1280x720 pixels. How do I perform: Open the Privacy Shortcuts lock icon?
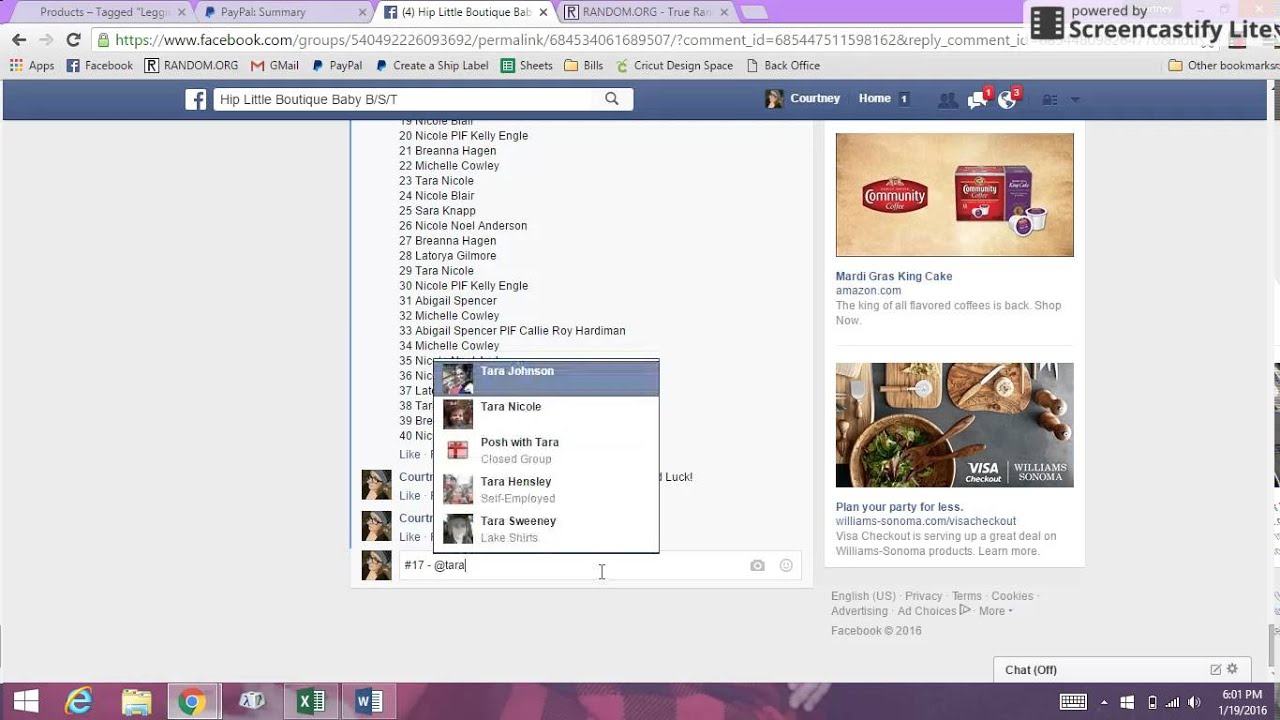tap(1050, 100)
